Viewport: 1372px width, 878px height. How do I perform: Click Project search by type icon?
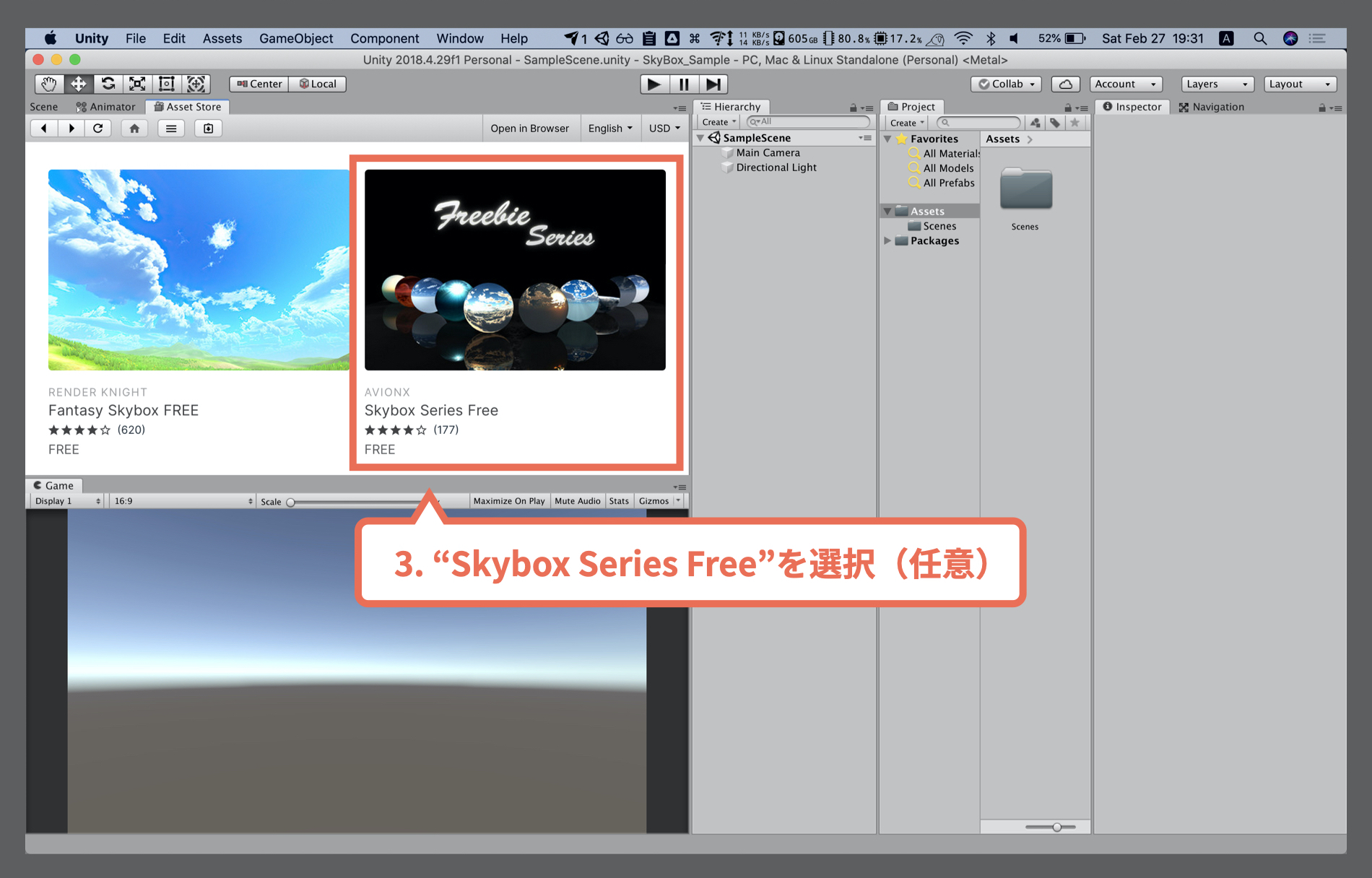click(1035, 123)
